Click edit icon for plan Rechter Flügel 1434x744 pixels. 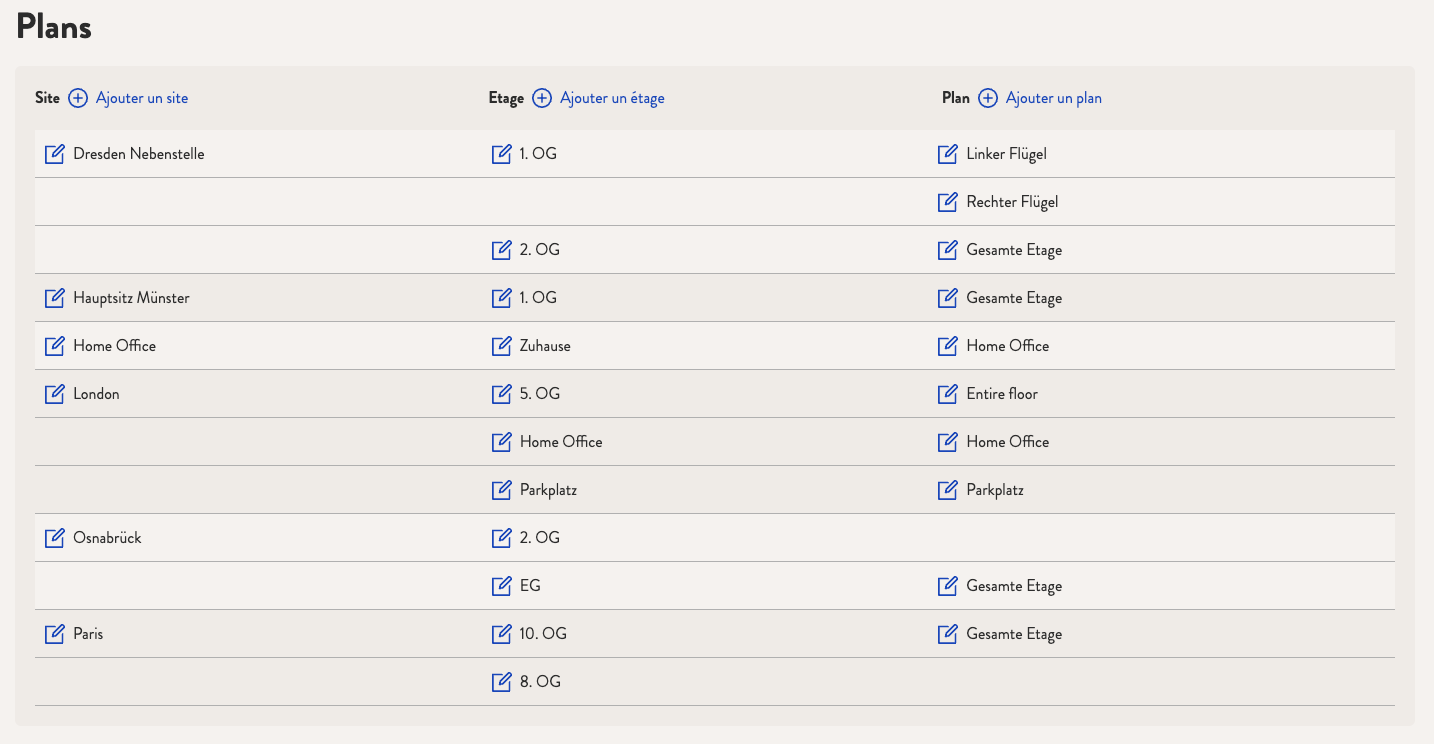(948, 202)
